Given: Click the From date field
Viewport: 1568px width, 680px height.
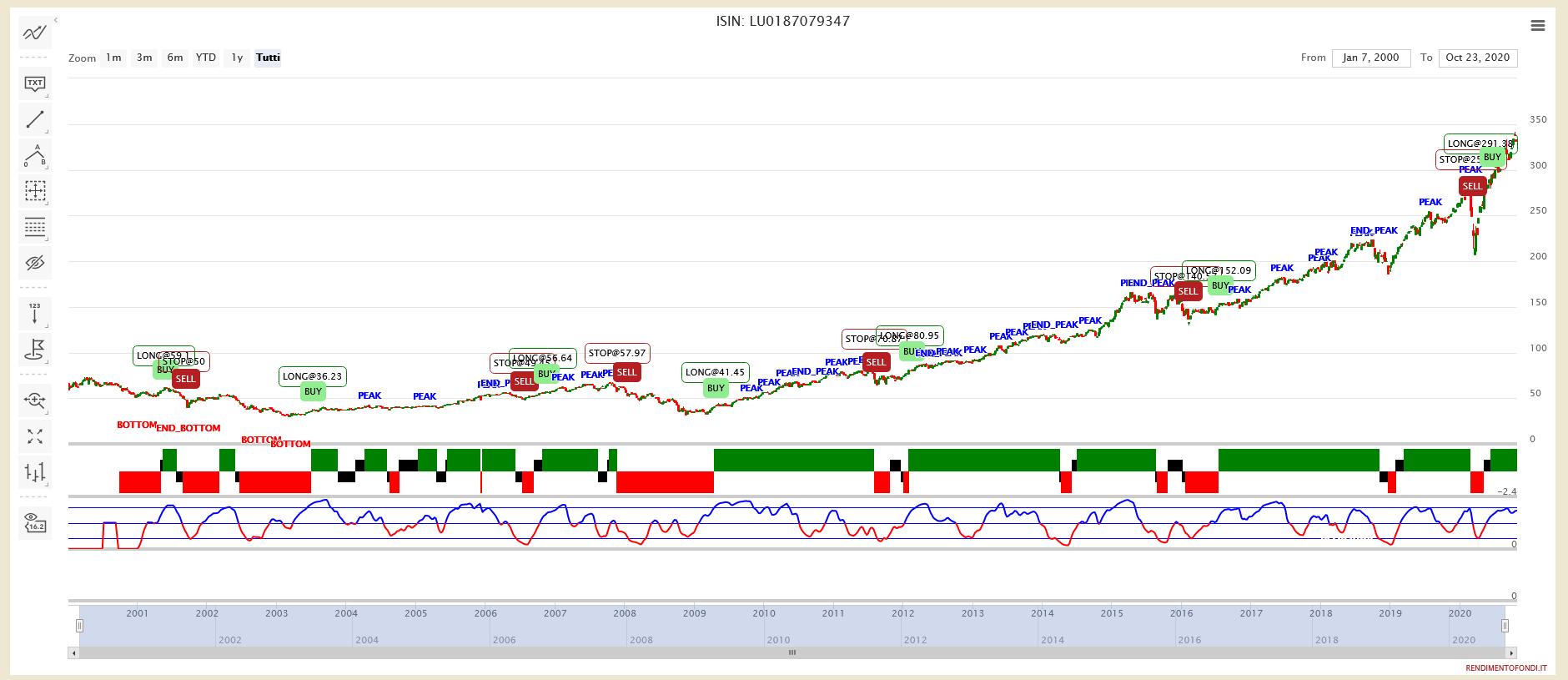Looking at the screenshot, I should pyautogui.click(x=1370, y=58).
